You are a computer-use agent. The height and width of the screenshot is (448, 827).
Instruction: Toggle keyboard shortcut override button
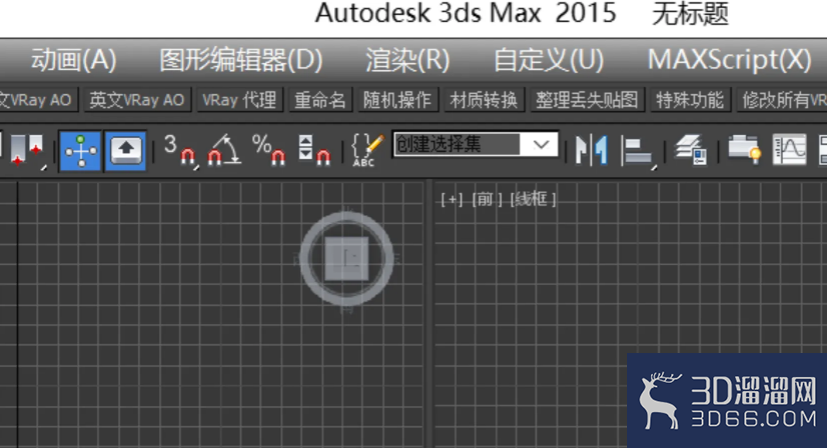(126, 151)
